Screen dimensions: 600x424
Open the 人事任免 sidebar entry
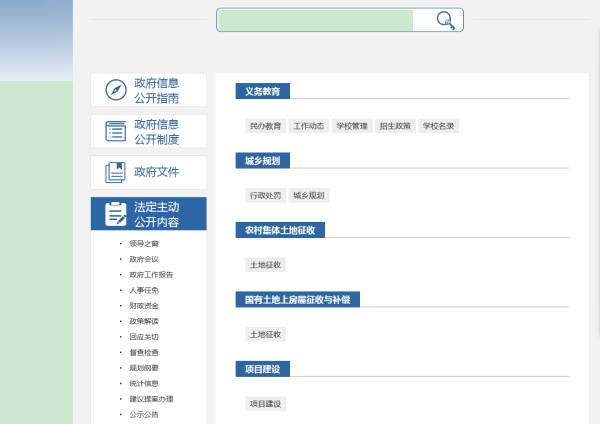coord(144,290)
